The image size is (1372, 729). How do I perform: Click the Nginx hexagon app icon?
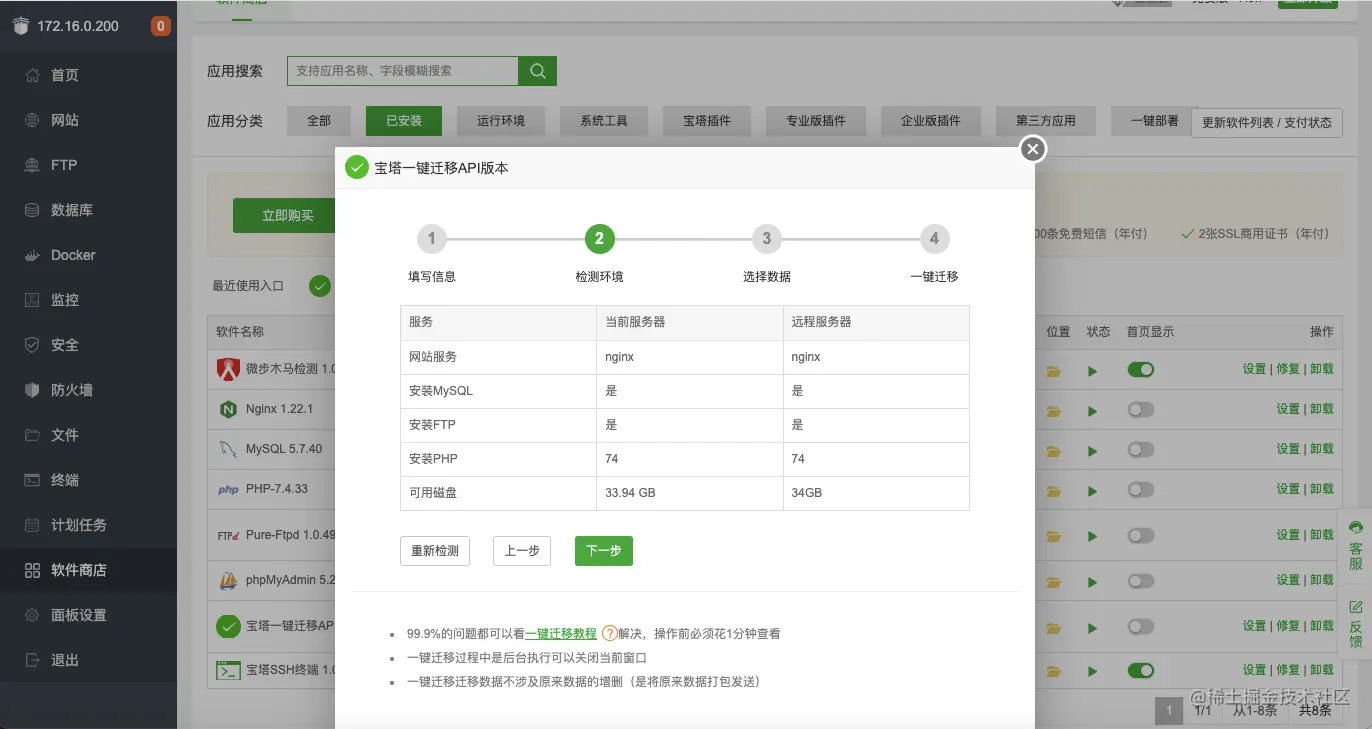228,409
